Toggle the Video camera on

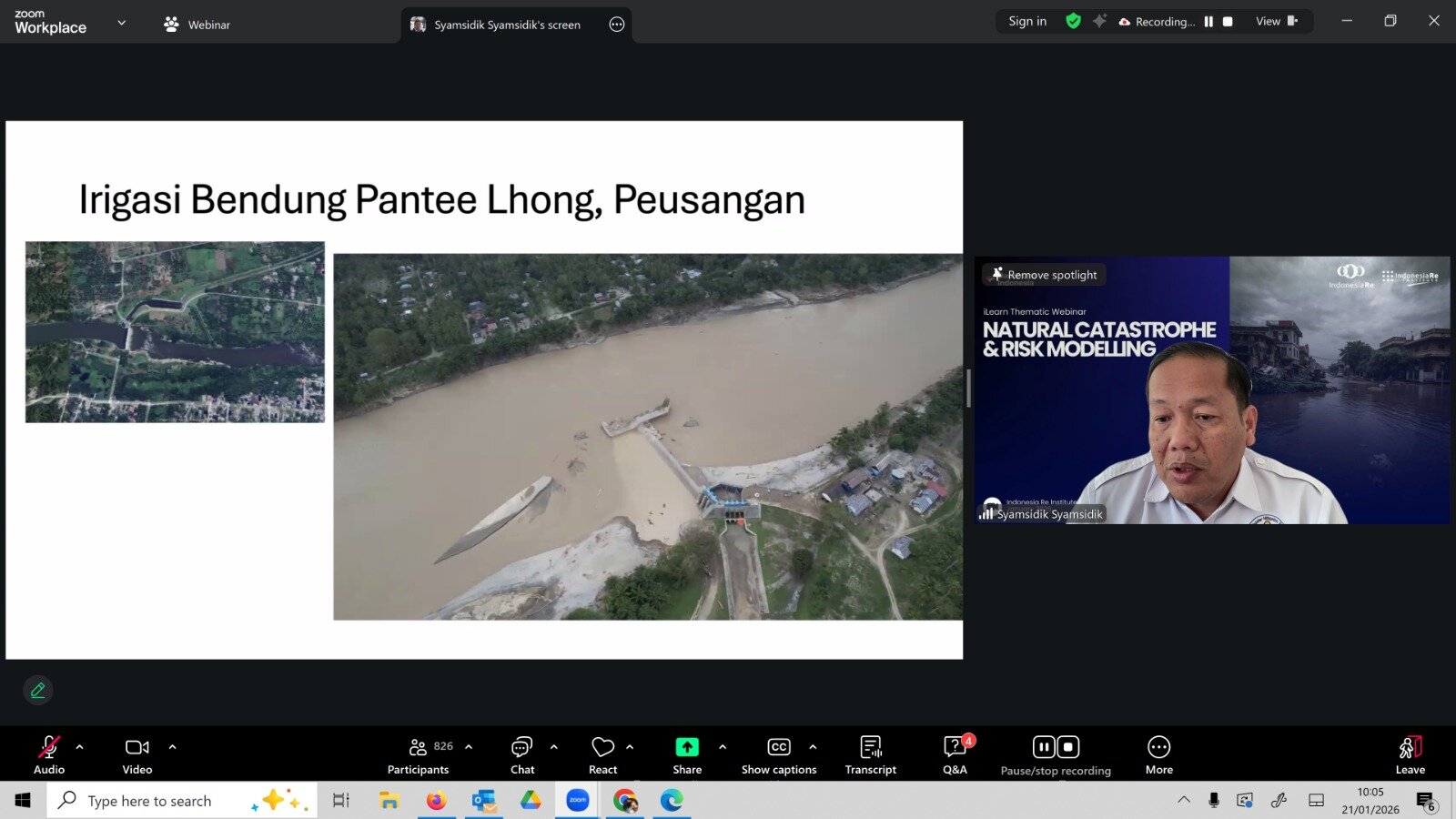(x=137, y=754)
